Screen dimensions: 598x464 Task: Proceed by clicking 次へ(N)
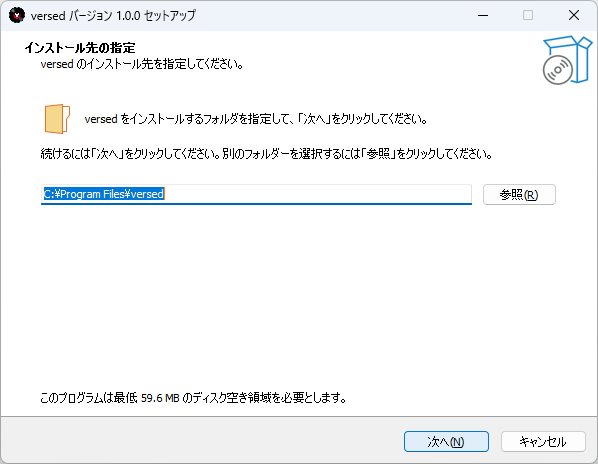click(x=446, y=442)
